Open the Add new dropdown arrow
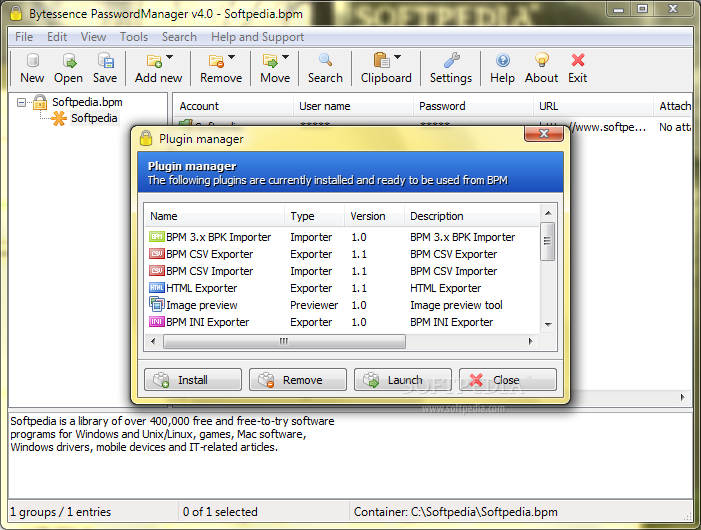This screenshot has width=701, height=530. (169, 57)
